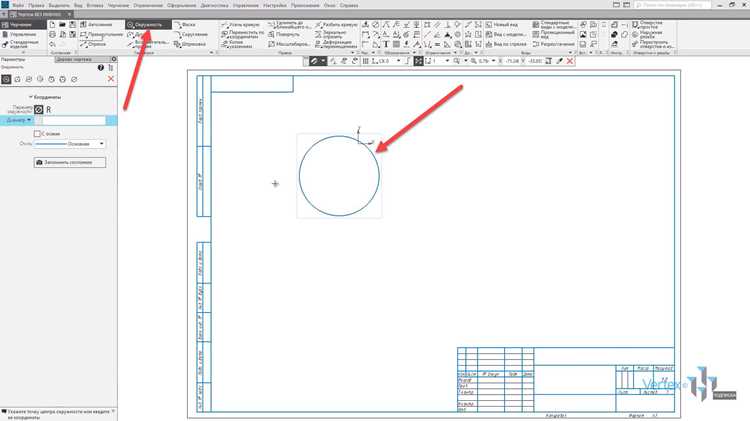Open the Черчение menu

(x=118, y=5)
